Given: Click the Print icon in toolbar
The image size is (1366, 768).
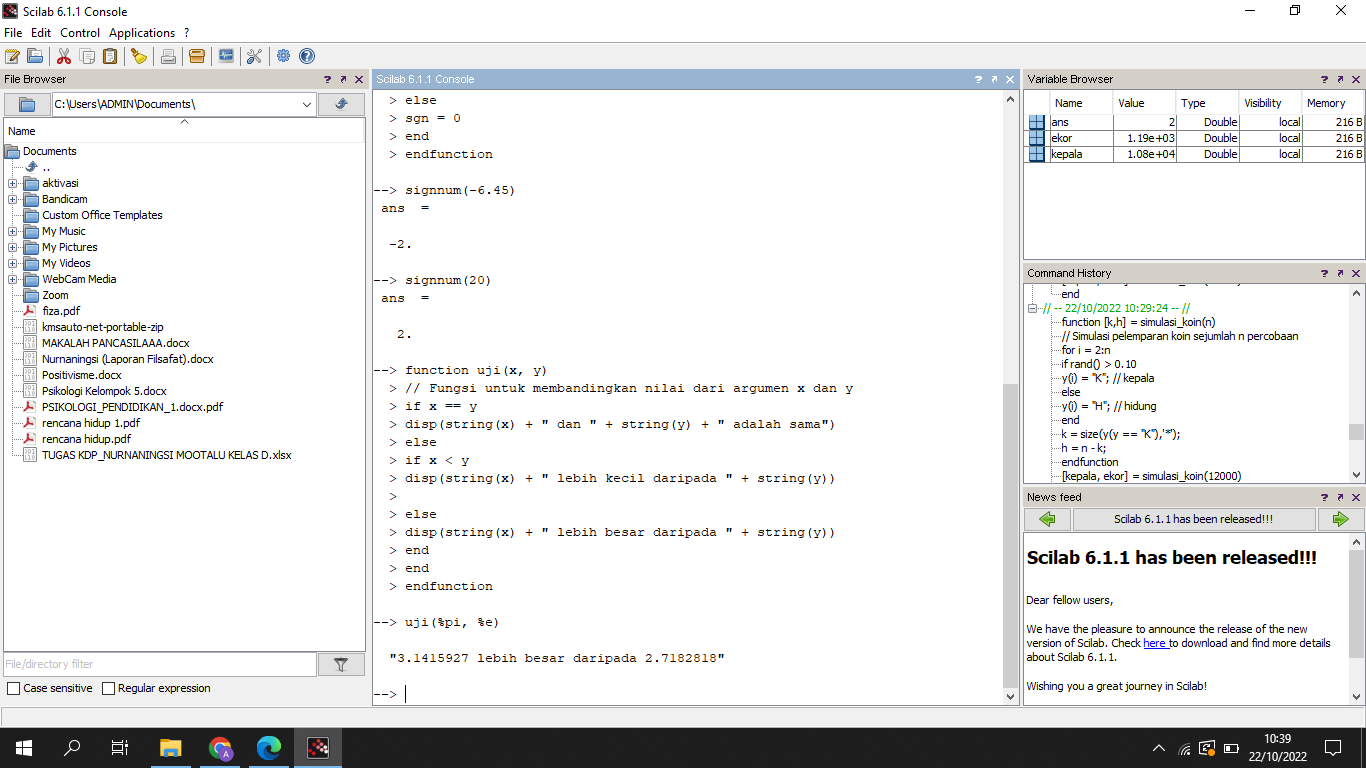Looking at the screenshot, I should [x=168, y=56].
